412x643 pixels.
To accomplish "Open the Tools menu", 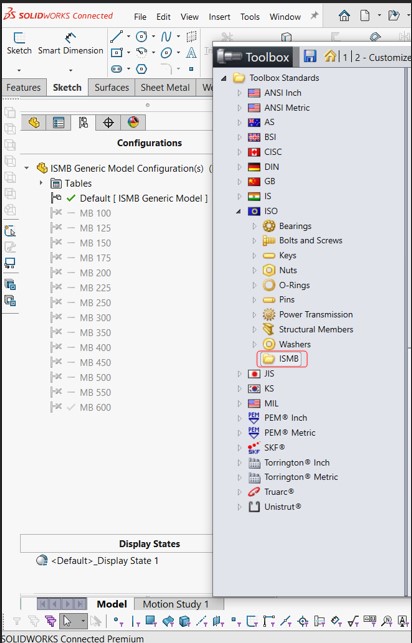I will pos(250,17).
